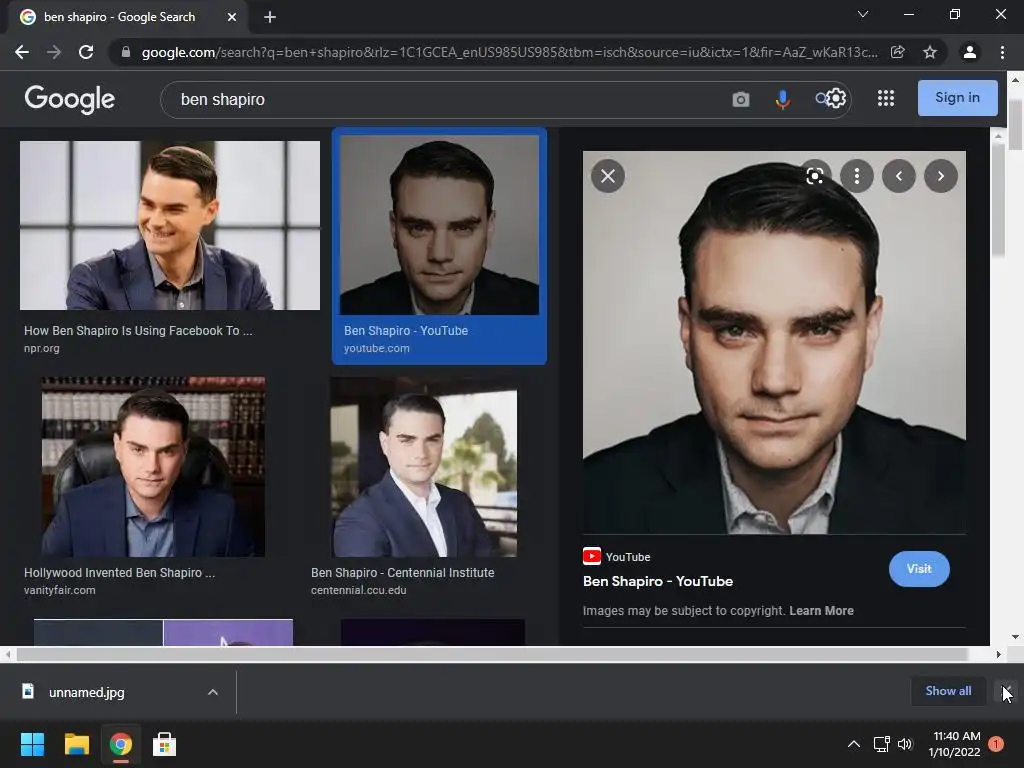The height and width of the screenshot is (768, 1024).
Task: Click Show all downloads
Action: [948, 691]
